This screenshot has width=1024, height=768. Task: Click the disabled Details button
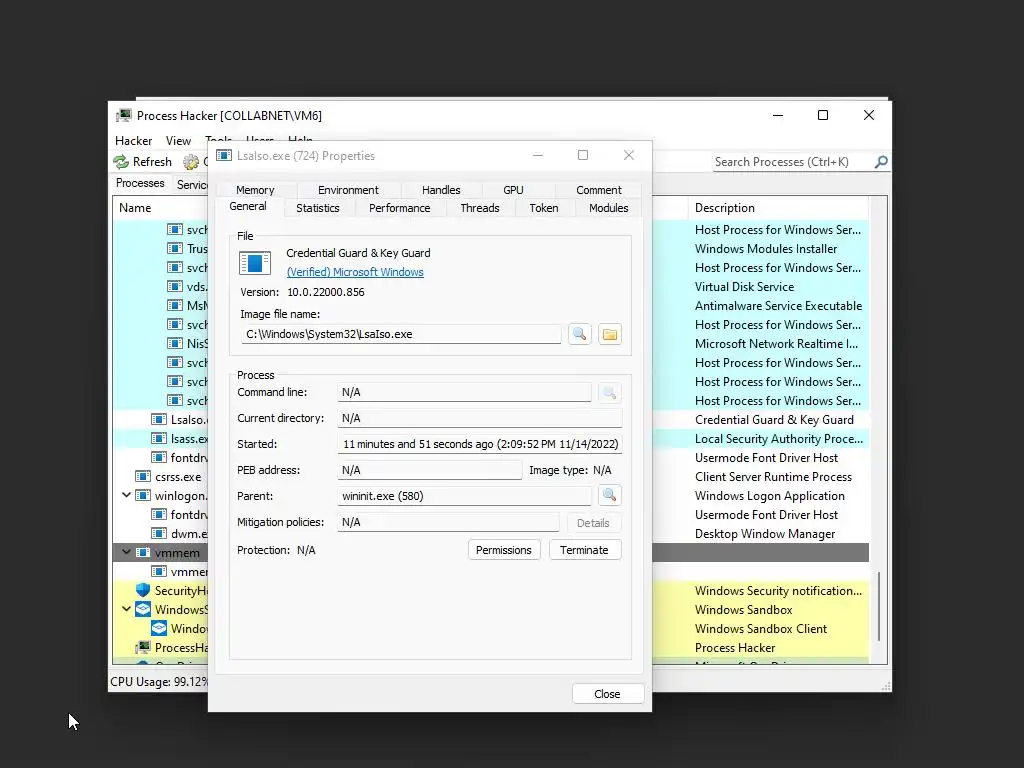tap(593, 523)
